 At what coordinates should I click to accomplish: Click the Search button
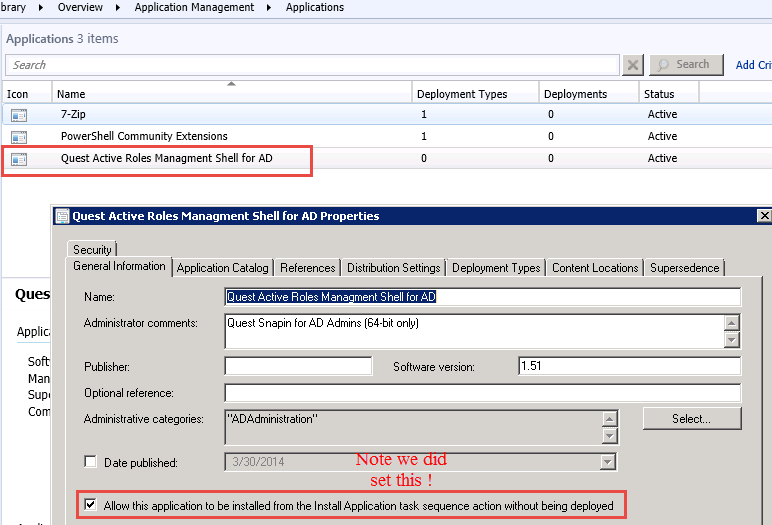point(686,65)
